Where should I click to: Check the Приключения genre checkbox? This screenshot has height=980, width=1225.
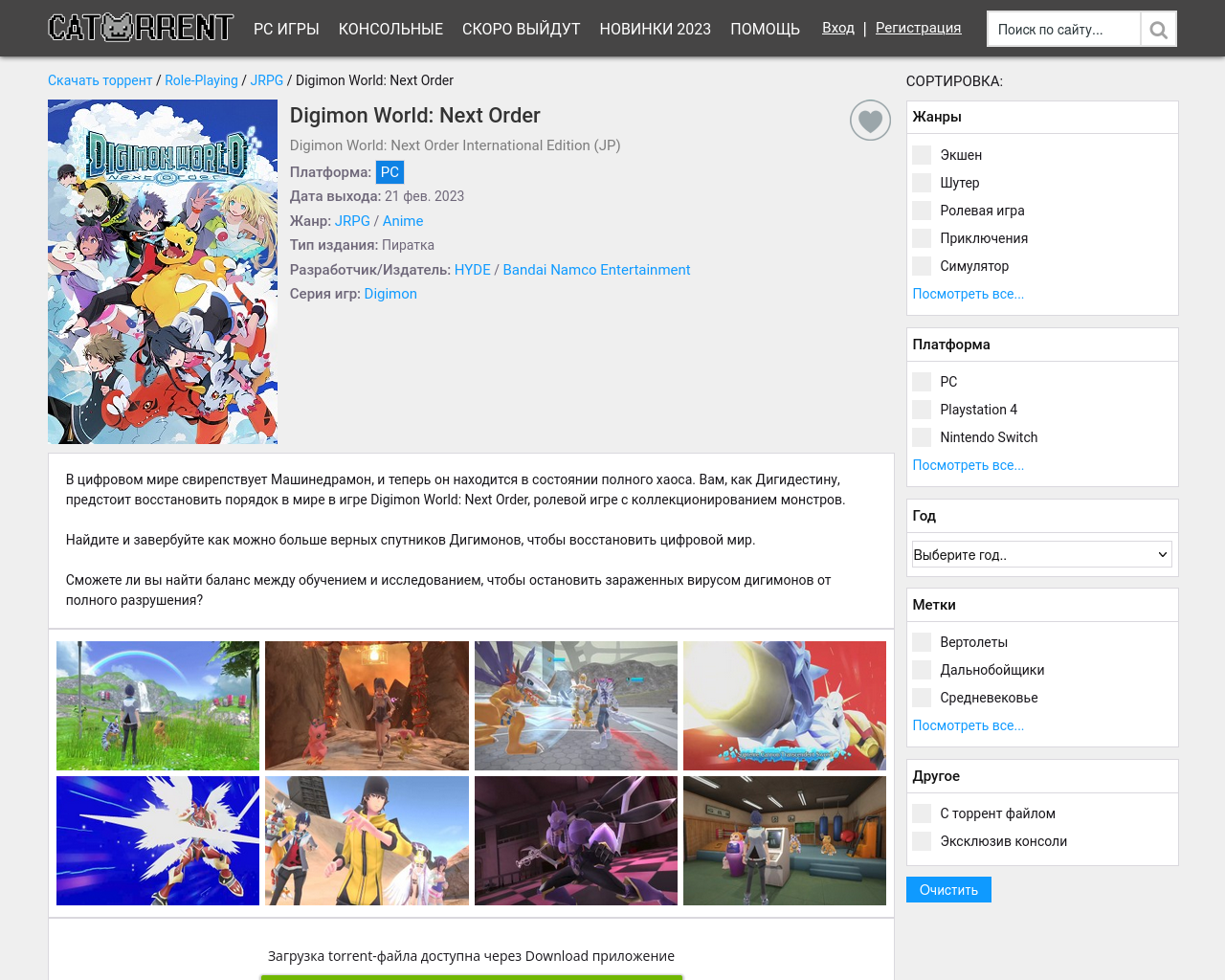tap(922, 238)
